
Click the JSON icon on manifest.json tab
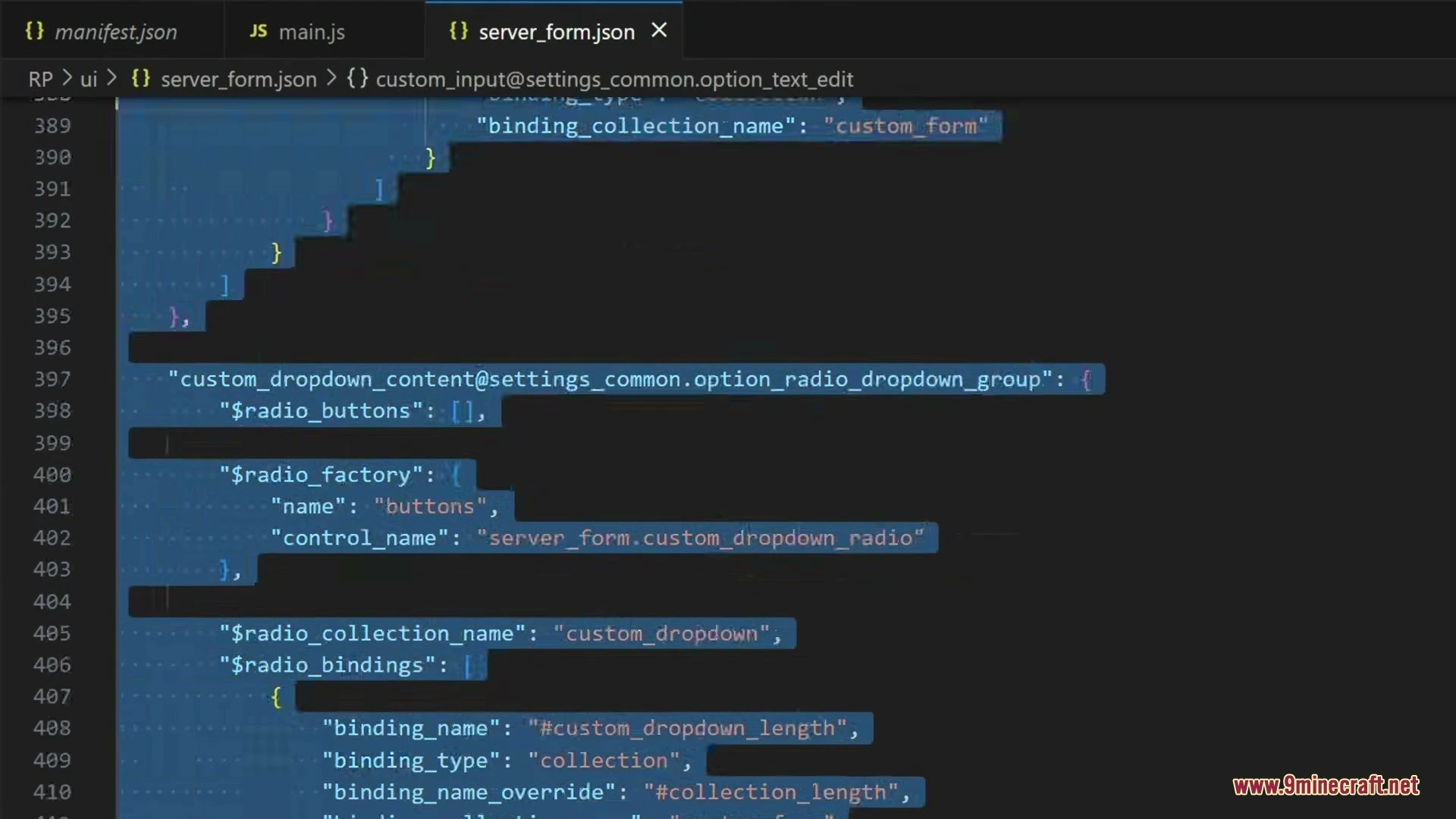pos(34,31)
